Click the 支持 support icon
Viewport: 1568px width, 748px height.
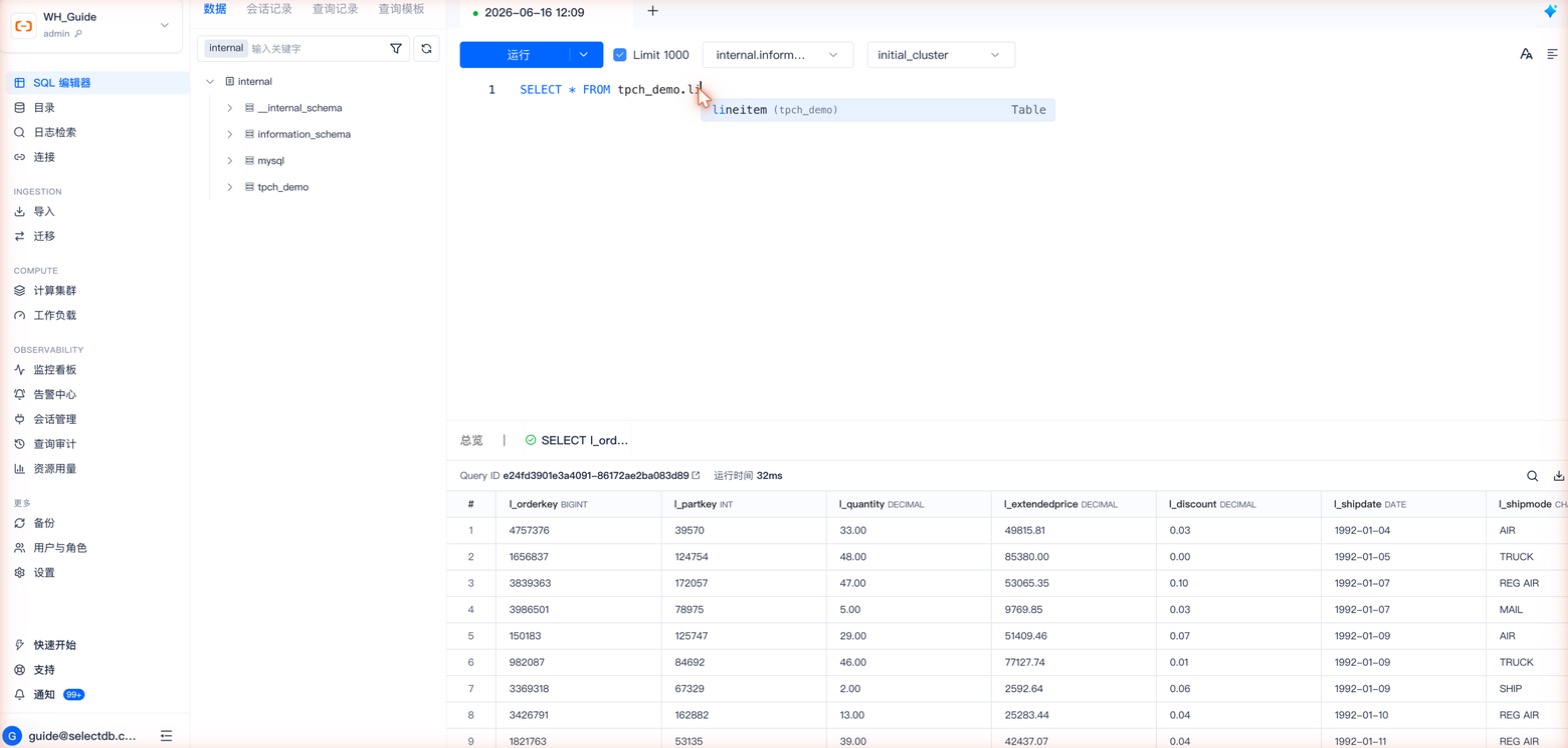click(19, 670)
